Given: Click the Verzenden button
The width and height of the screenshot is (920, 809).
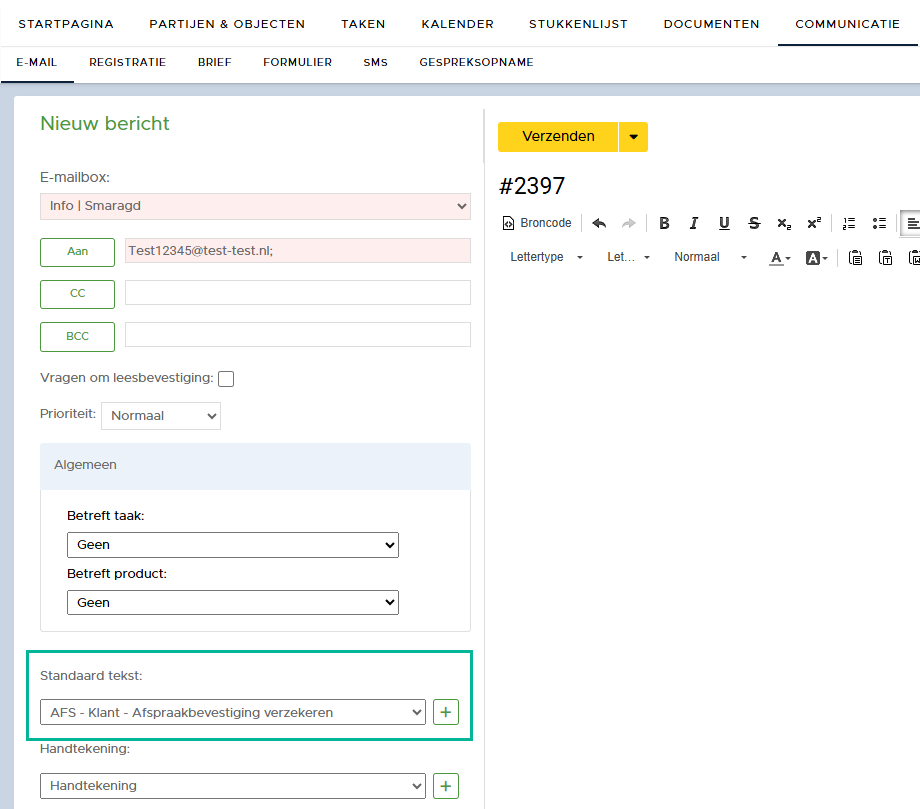Looking at the screenshot, I should pyautogui.click(x=558, y=137).
